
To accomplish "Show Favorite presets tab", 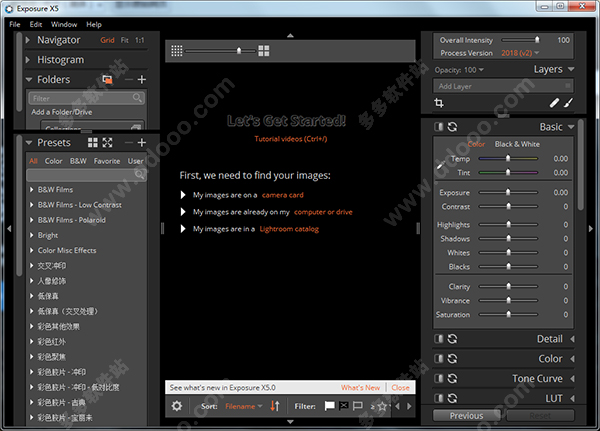I will coord(107,161).
